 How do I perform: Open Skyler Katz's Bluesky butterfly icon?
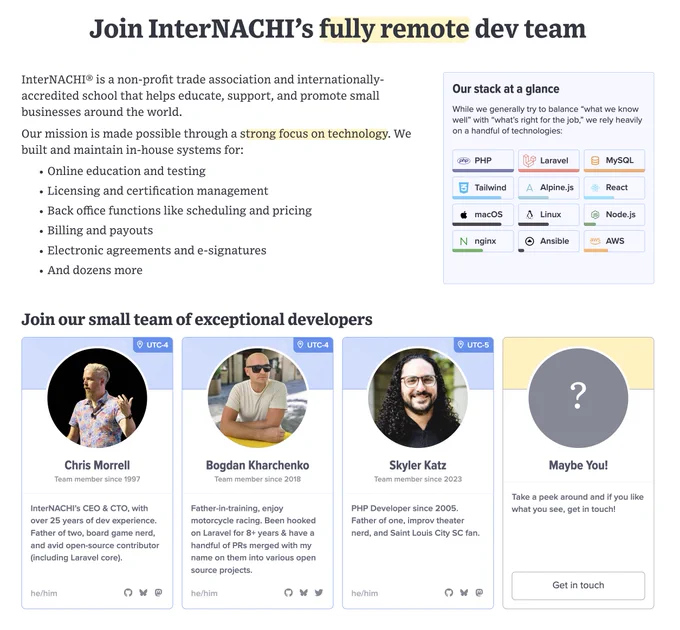tap(464, 593)
